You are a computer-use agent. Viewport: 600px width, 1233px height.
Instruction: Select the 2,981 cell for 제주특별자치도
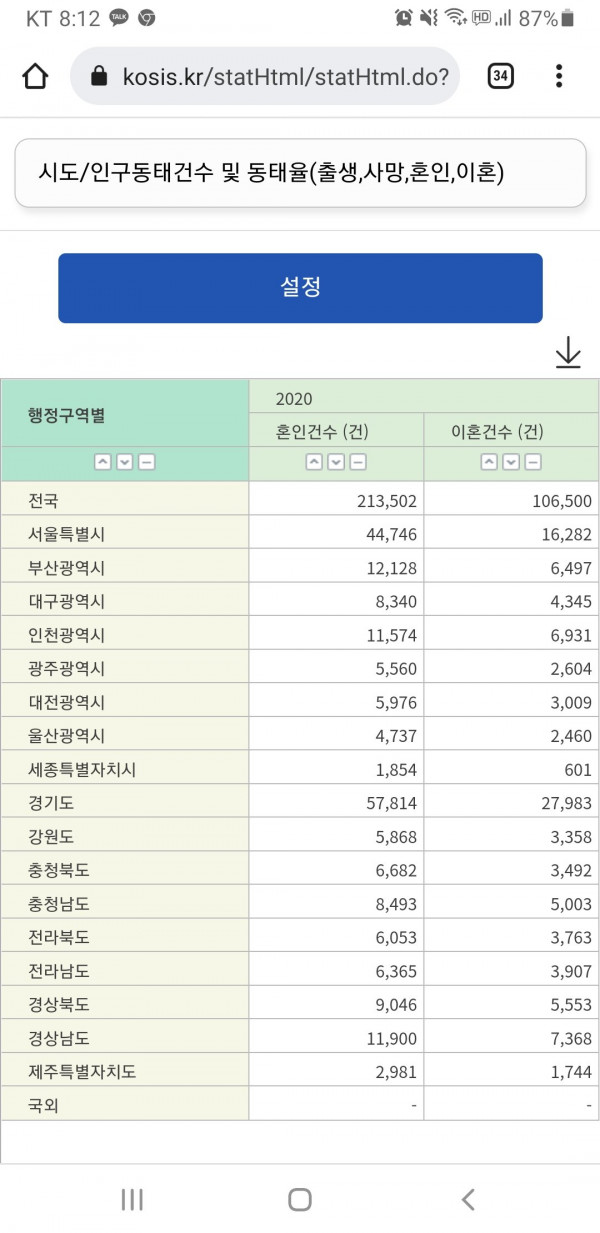337,1071
